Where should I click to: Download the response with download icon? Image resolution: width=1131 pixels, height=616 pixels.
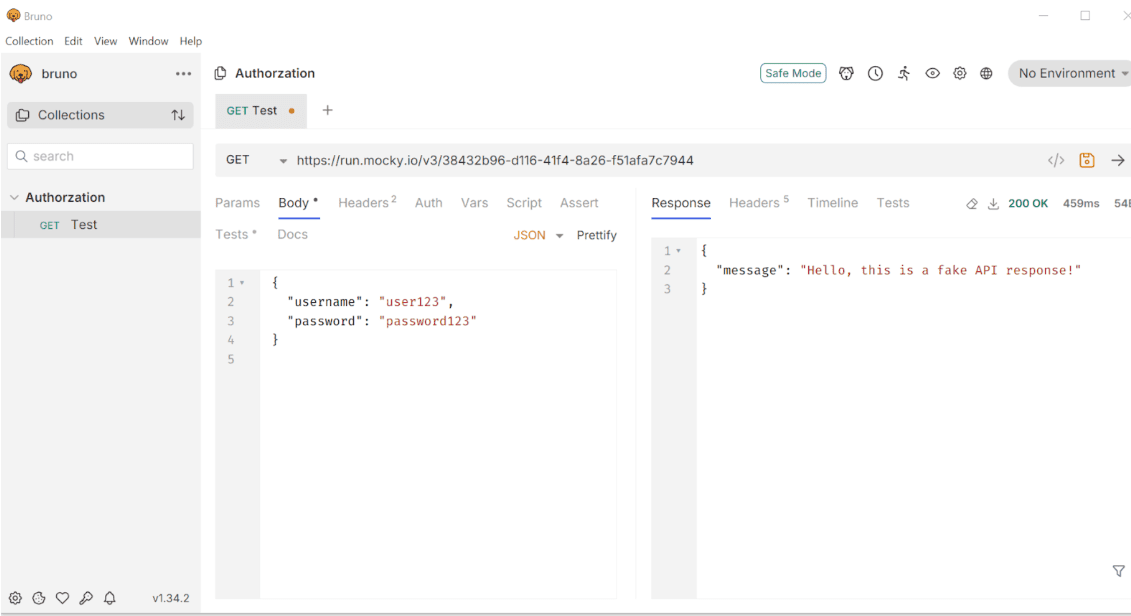tap(993, 203)
